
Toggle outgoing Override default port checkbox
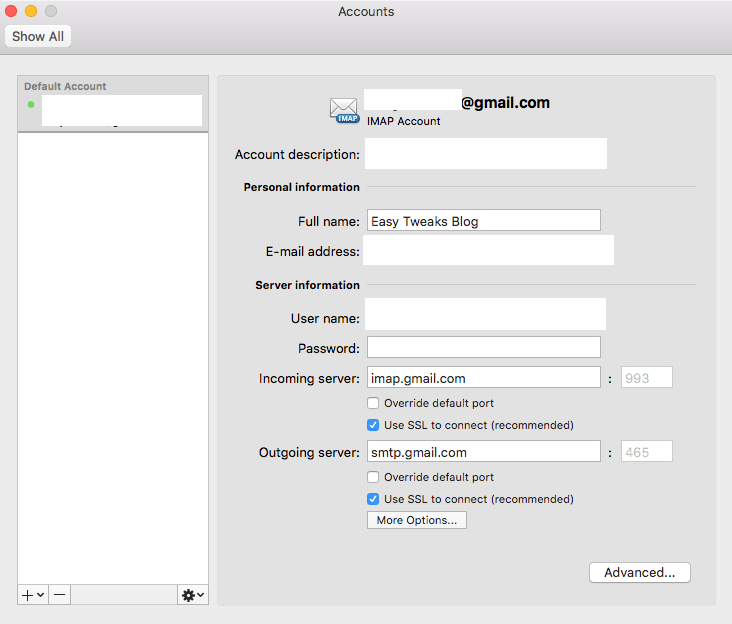(x=373, y=477)
